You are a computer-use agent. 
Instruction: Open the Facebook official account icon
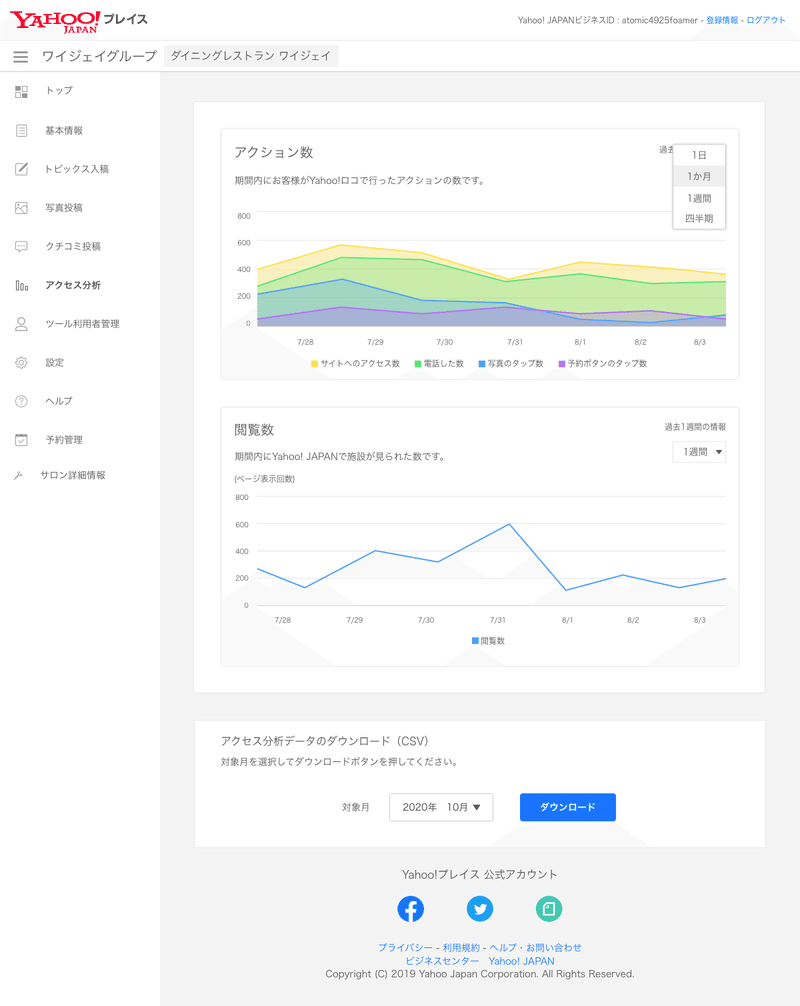point(411,908)
